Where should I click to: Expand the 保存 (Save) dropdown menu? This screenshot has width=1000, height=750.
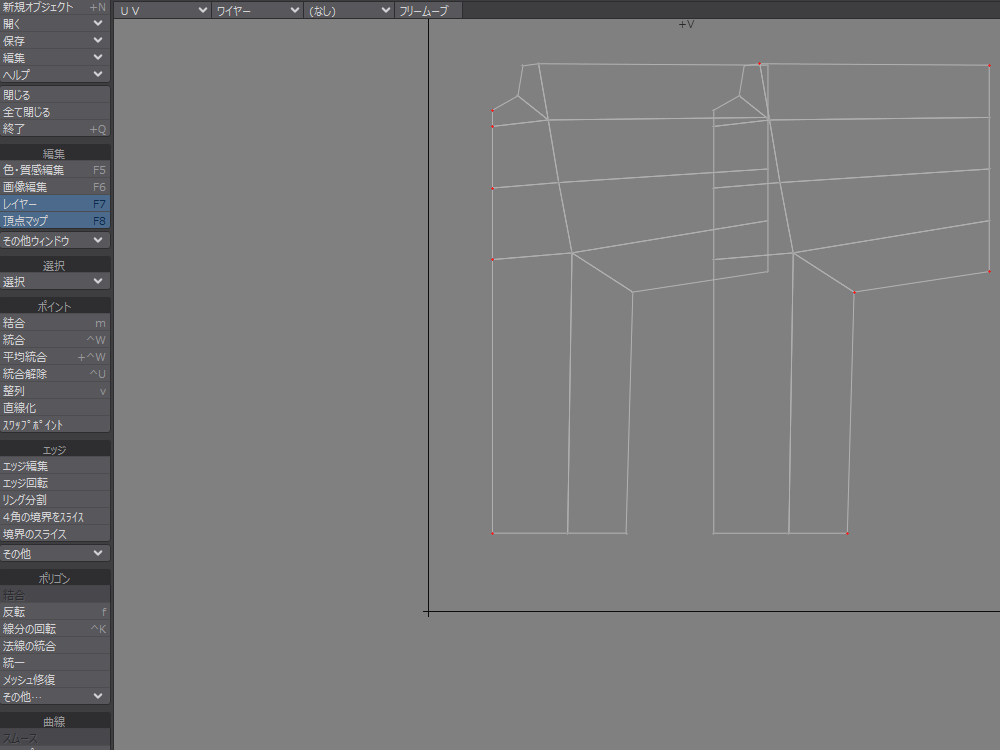click(x=54, y=41)
